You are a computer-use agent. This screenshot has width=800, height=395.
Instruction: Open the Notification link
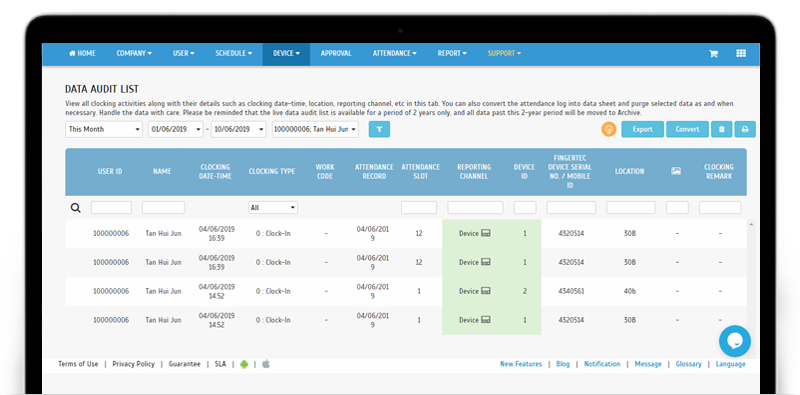tap(602, 364)
